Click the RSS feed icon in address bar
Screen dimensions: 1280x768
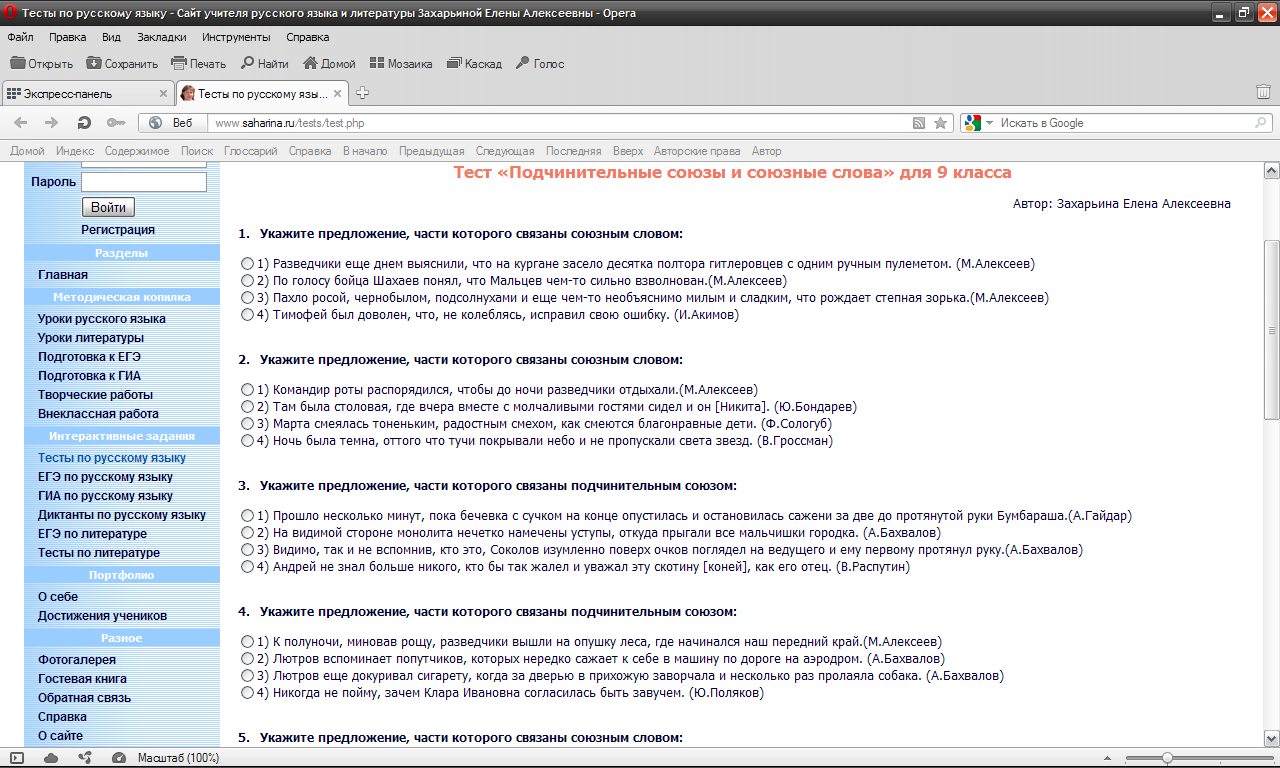pyautogui.click(x=919, y=123)
